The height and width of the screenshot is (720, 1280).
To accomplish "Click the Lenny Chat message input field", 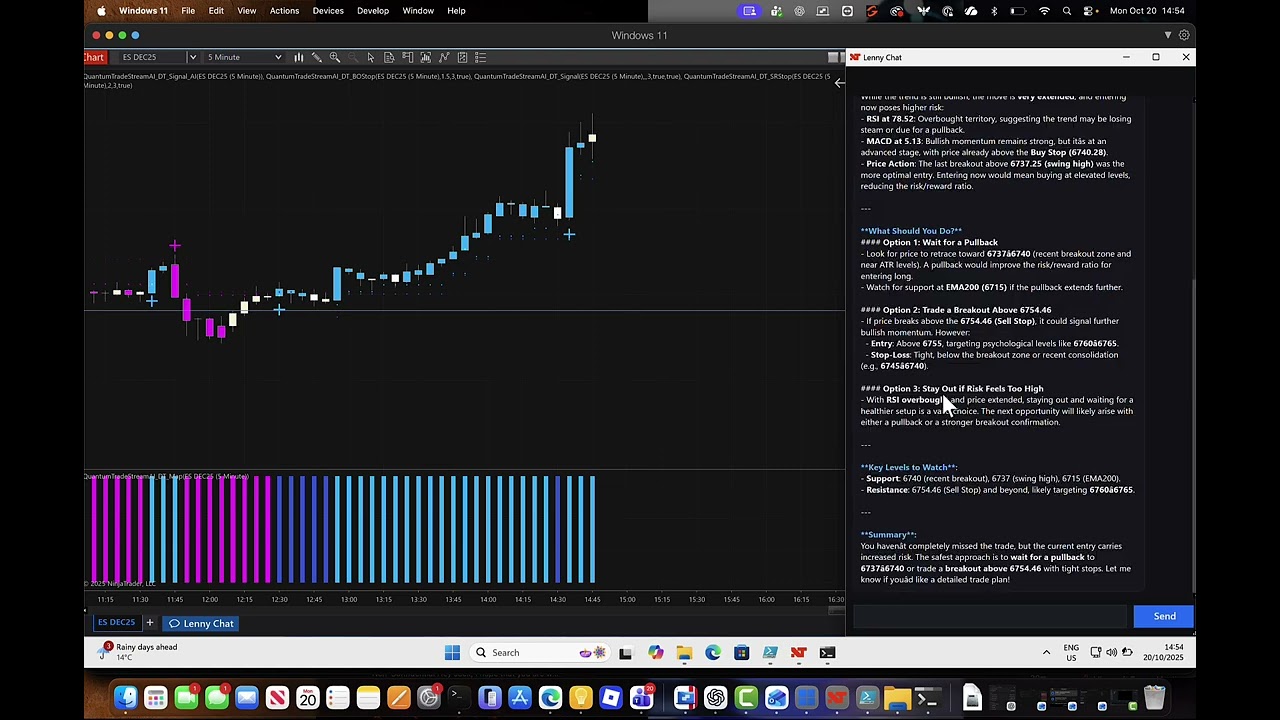I will pos(990,616).
